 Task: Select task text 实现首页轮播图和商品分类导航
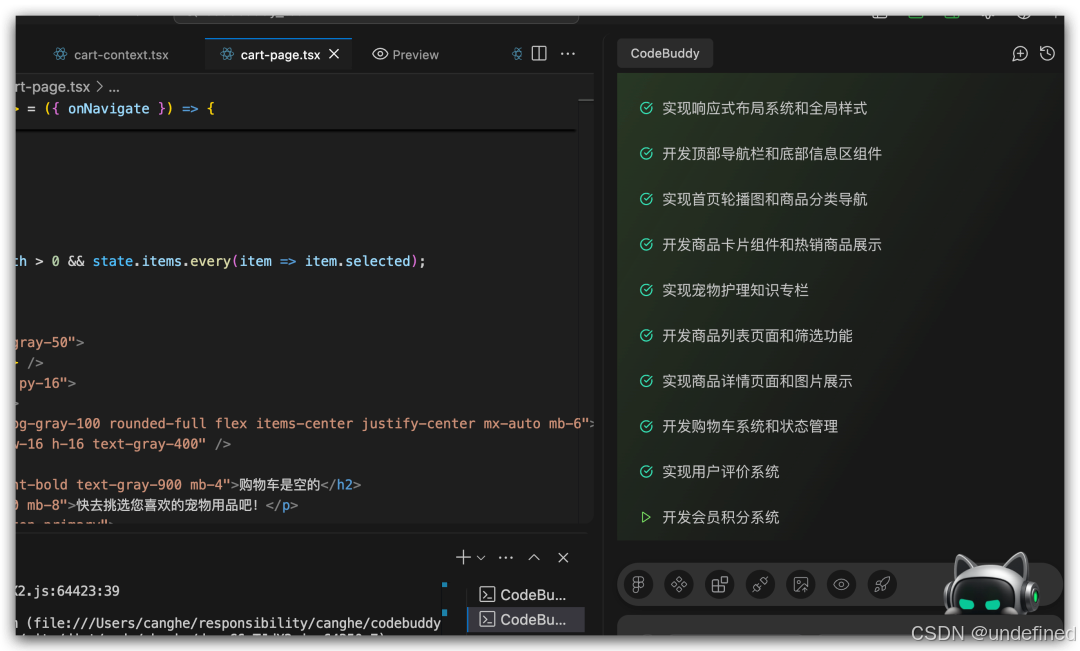pyautogui.click(x=765, y=199)
